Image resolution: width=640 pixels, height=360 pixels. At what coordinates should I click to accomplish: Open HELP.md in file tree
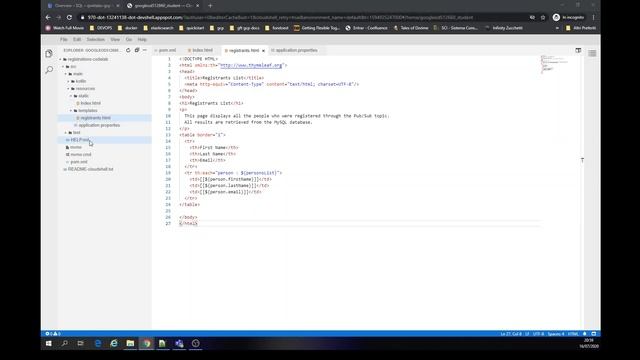[80, 140]
